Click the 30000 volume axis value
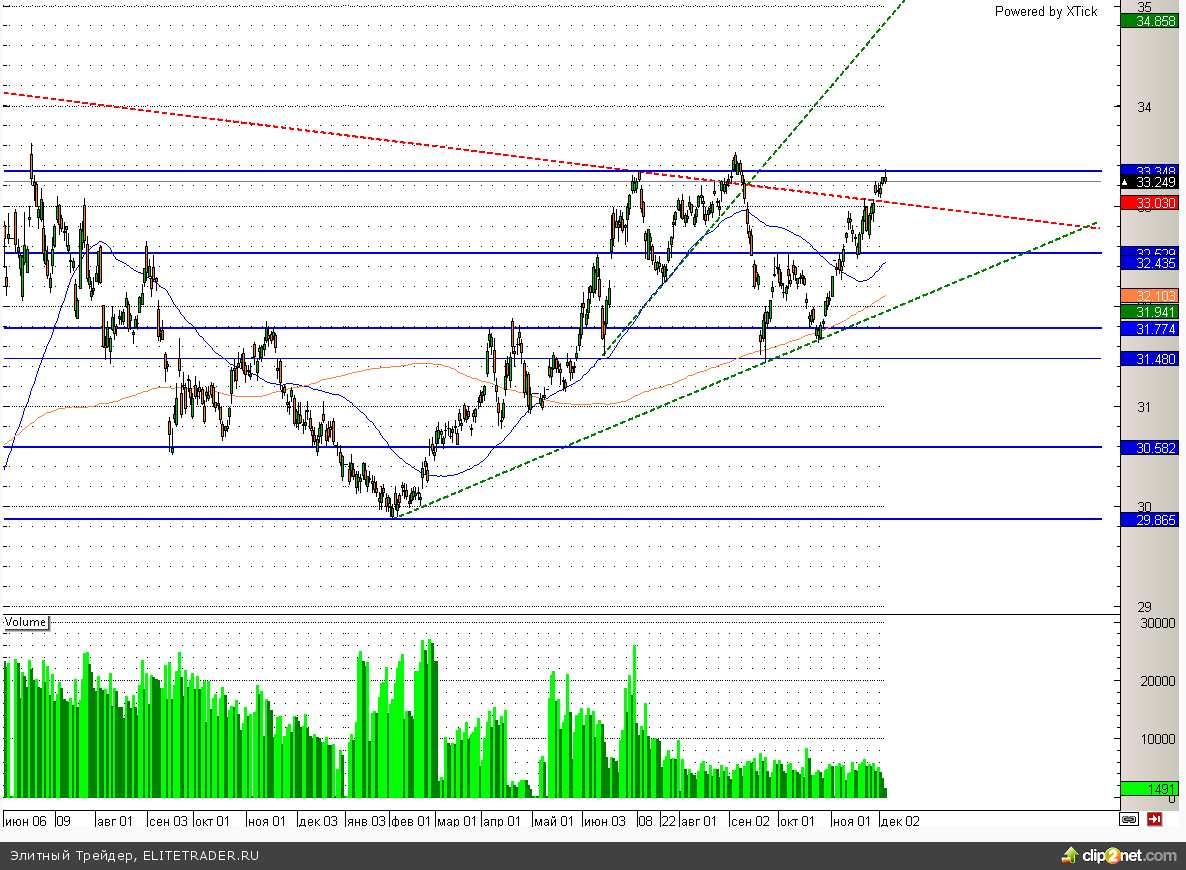Screen dimensions: 1186x870 click(1157, 623)
